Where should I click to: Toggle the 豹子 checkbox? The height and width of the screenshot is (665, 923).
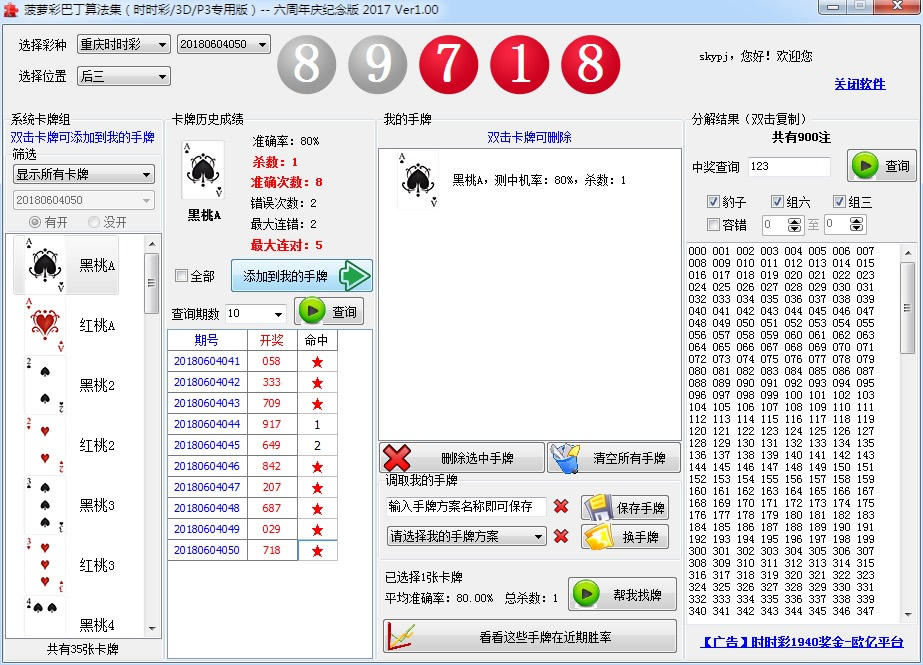click(713, 202)
